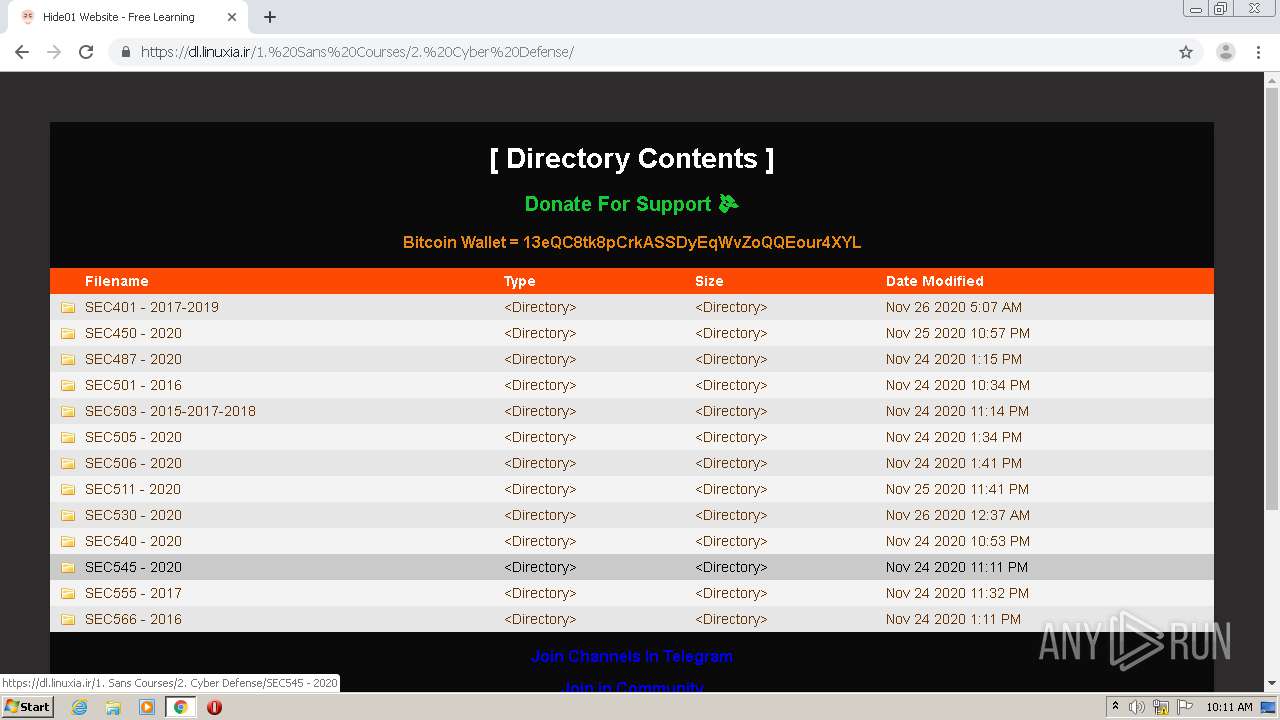Click the folder icon for SEC566 - 2016
This screenshot has width=1280, height=720.
[x=68, y=620]
